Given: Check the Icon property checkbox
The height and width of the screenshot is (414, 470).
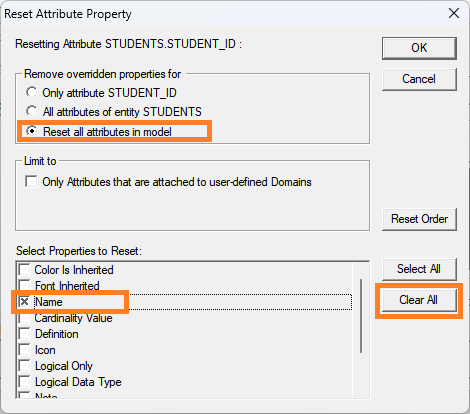Looking at the screenshot, I should (24, 350).
